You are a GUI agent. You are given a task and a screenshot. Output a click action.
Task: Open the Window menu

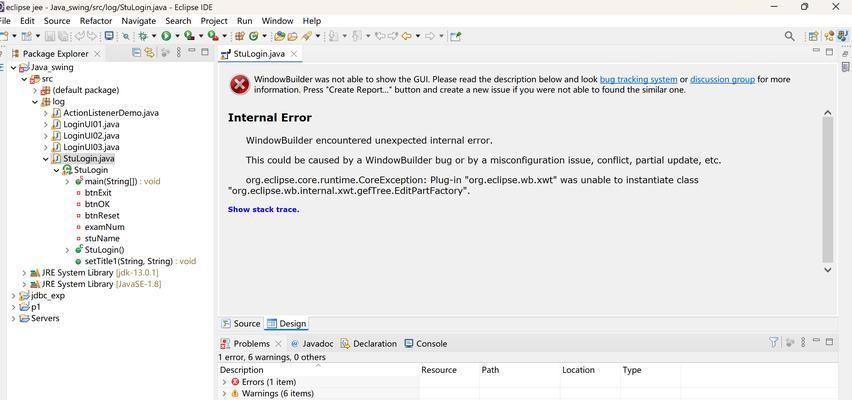click(x=277, y=21)
